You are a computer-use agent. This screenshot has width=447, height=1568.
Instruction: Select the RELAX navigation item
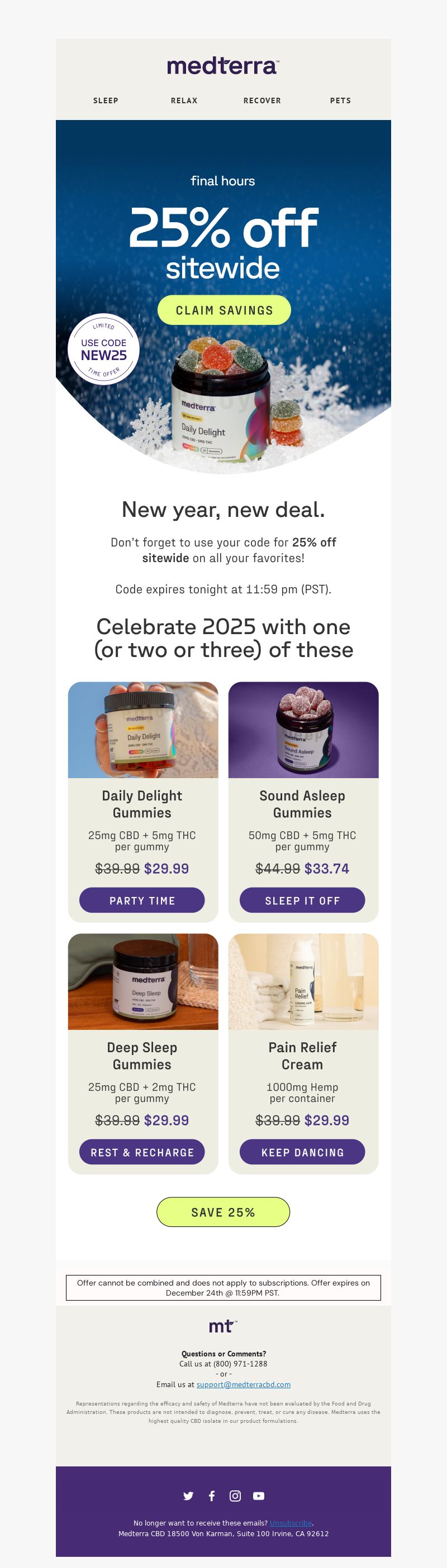184,100
